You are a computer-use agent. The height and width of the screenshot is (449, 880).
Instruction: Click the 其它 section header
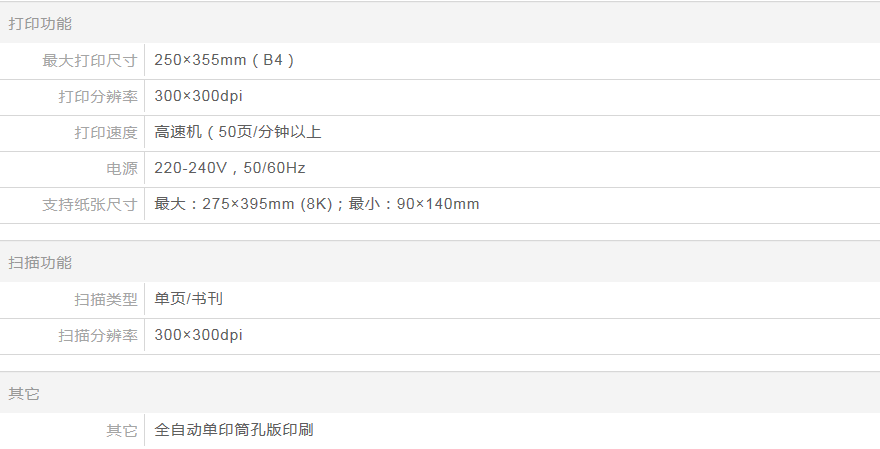click(x=24, y=393)
